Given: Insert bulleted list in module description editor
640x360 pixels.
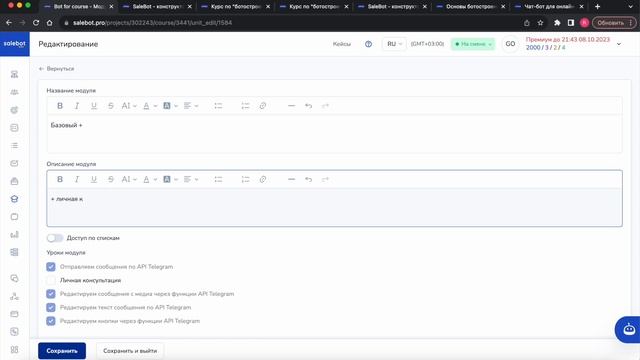Looking at the screenshot, I should (x=218, y=179).
